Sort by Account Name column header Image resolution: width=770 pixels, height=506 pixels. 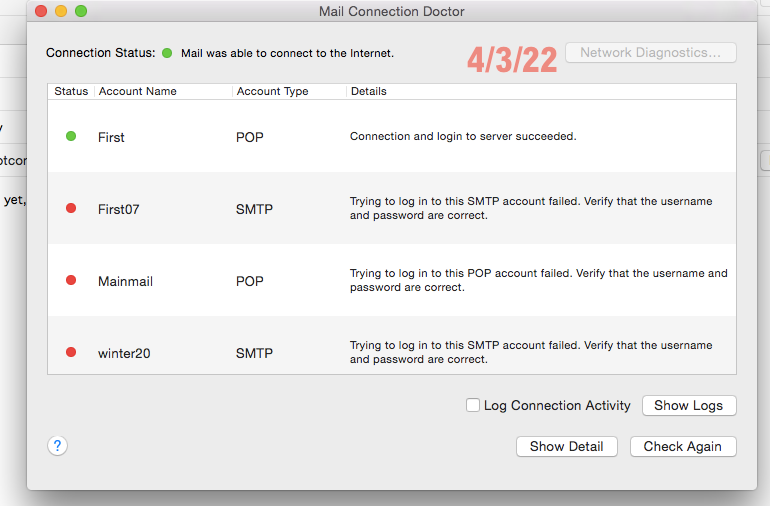pos(137,91)
